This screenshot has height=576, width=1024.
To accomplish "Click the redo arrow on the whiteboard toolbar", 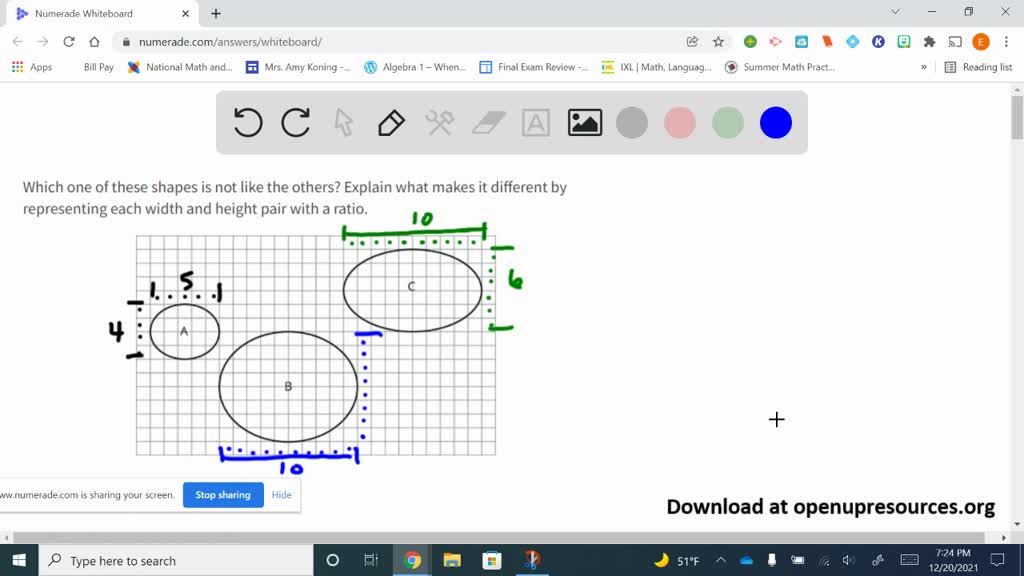I will point(295,122).
